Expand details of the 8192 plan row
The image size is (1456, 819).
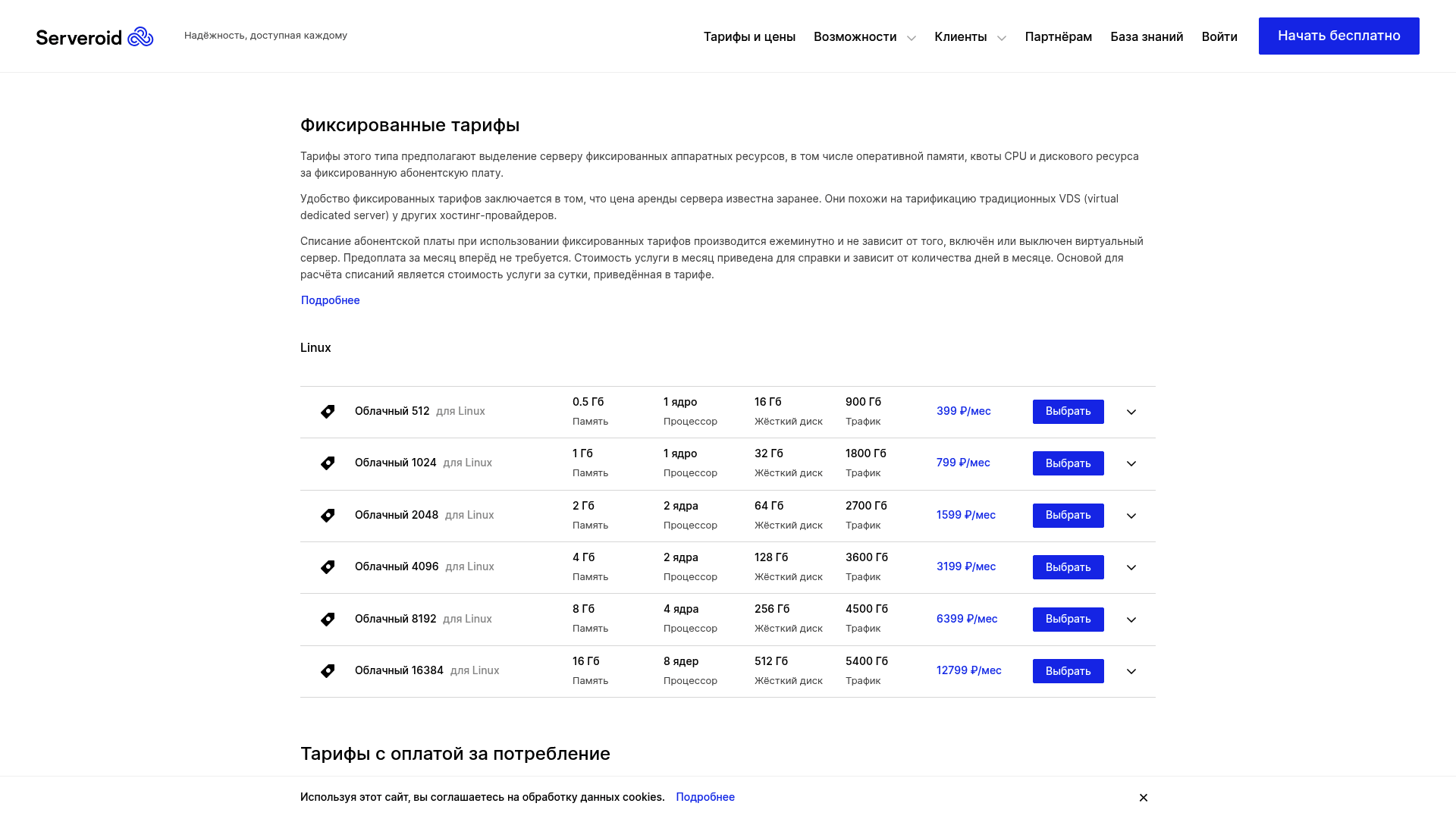pos(1131,620)
